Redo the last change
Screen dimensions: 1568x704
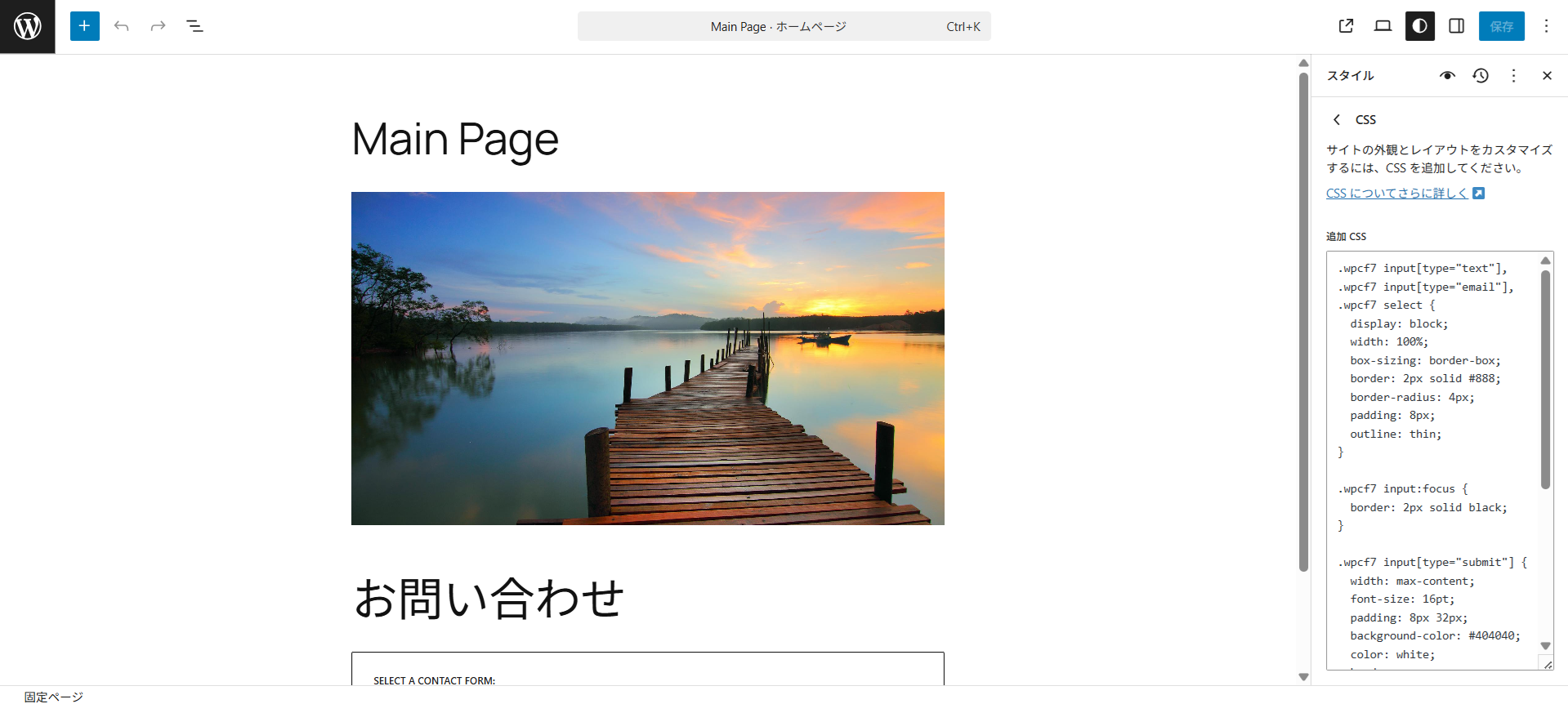click(x=158, y=26)
